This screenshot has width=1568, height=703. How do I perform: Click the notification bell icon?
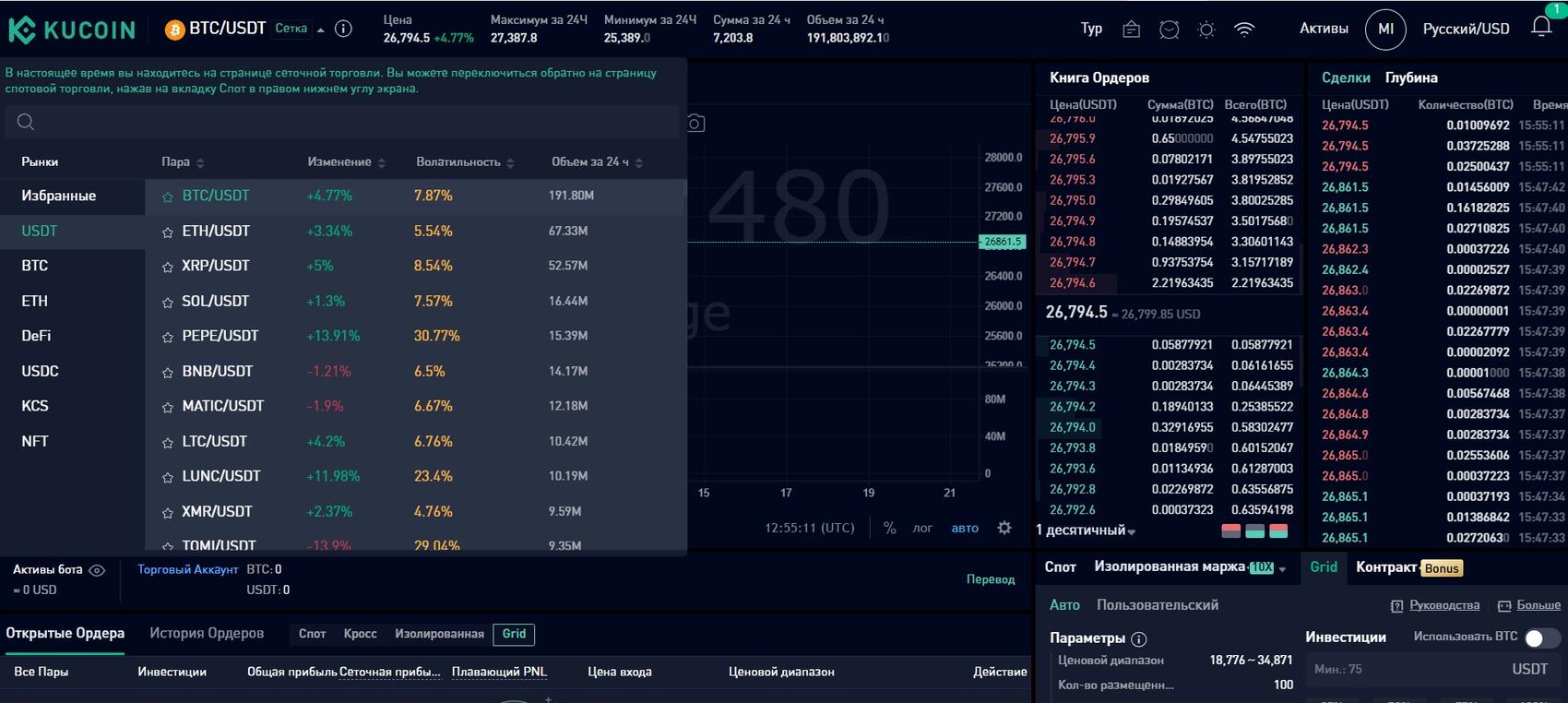pos(1540,28)
